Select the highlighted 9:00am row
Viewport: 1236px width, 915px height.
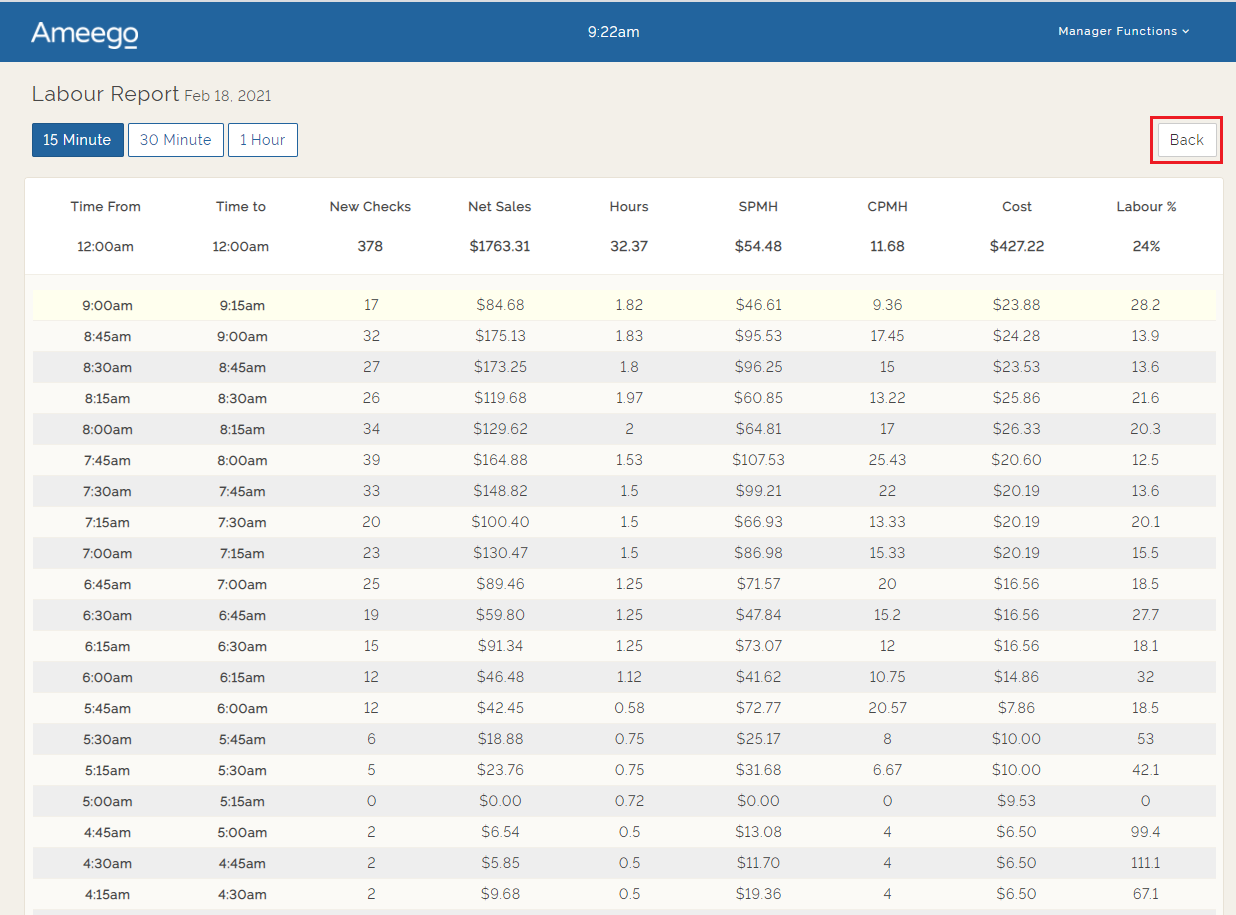click(x=618, y=305)
